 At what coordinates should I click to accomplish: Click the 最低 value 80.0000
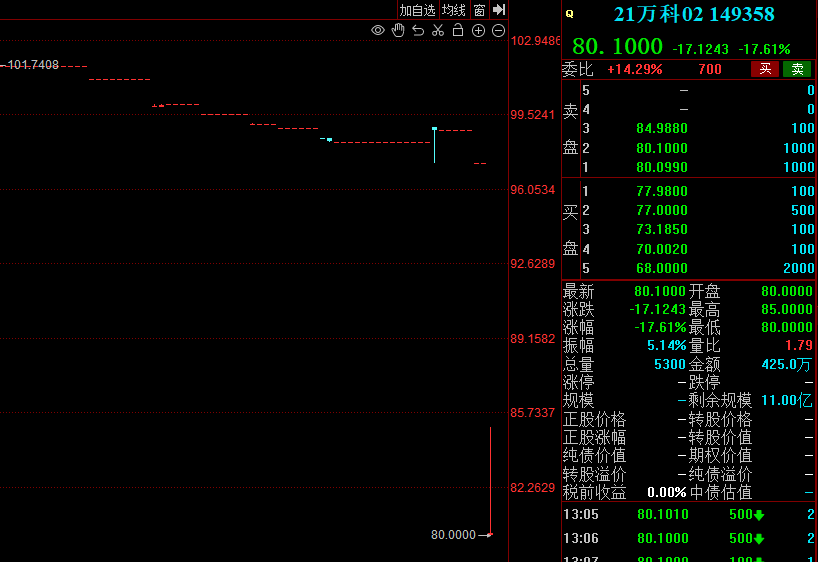787,328
